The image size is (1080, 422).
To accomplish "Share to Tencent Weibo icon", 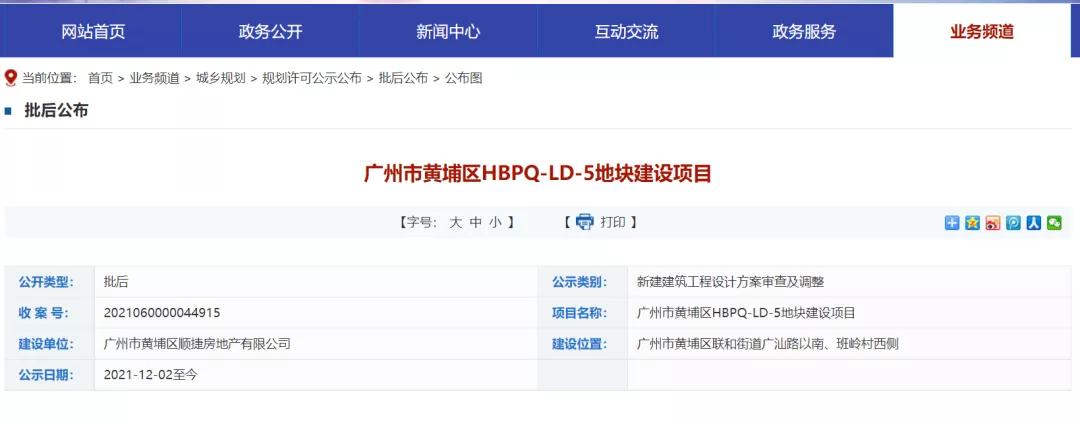I will [1013, 222].
